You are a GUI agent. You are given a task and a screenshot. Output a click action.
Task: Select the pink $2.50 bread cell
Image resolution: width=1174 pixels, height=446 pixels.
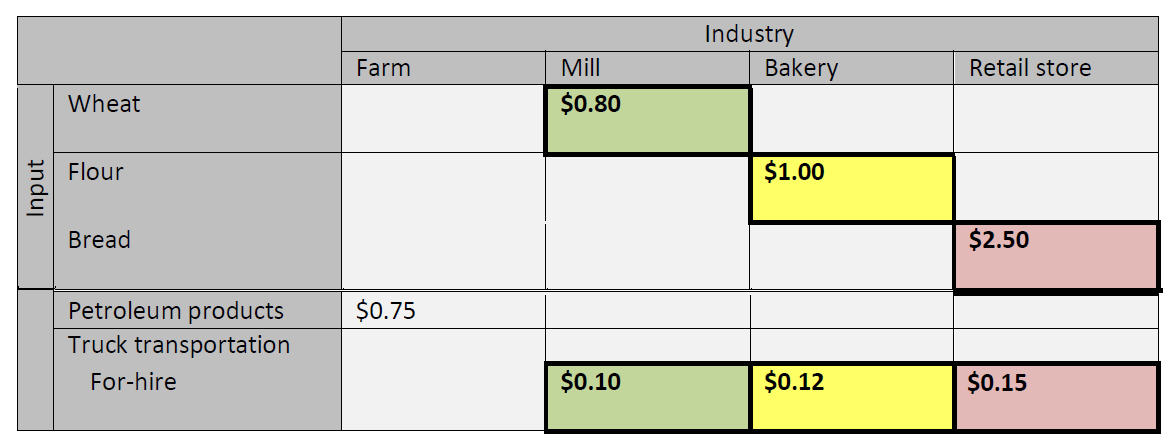point(1056,257)
